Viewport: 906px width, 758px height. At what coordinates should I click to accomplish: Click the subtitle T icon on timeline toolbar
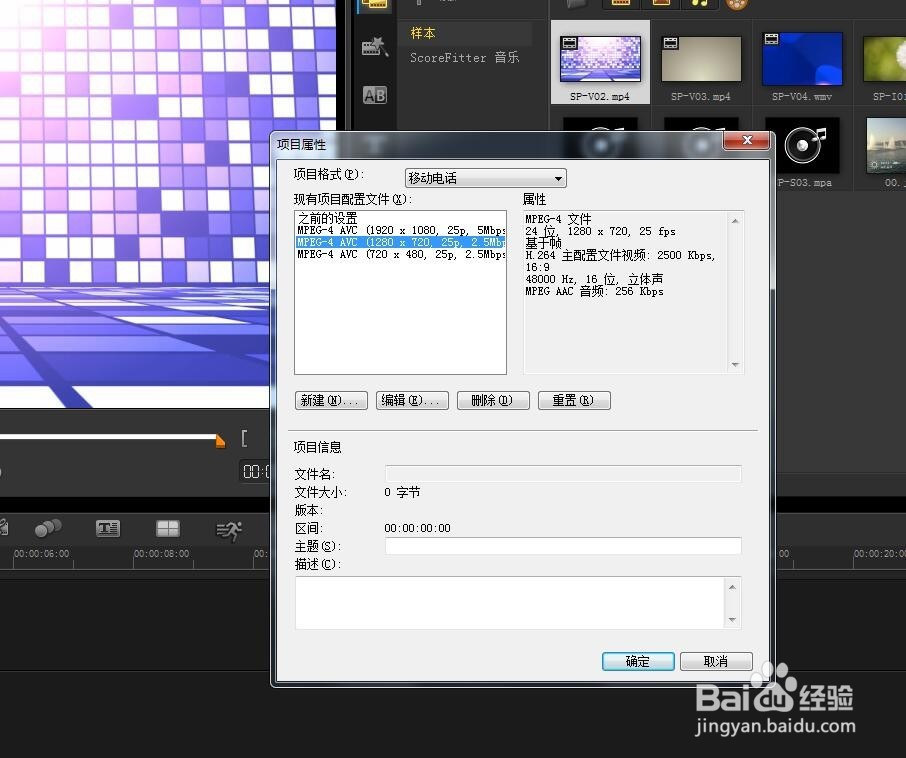[x=108, y=527]
